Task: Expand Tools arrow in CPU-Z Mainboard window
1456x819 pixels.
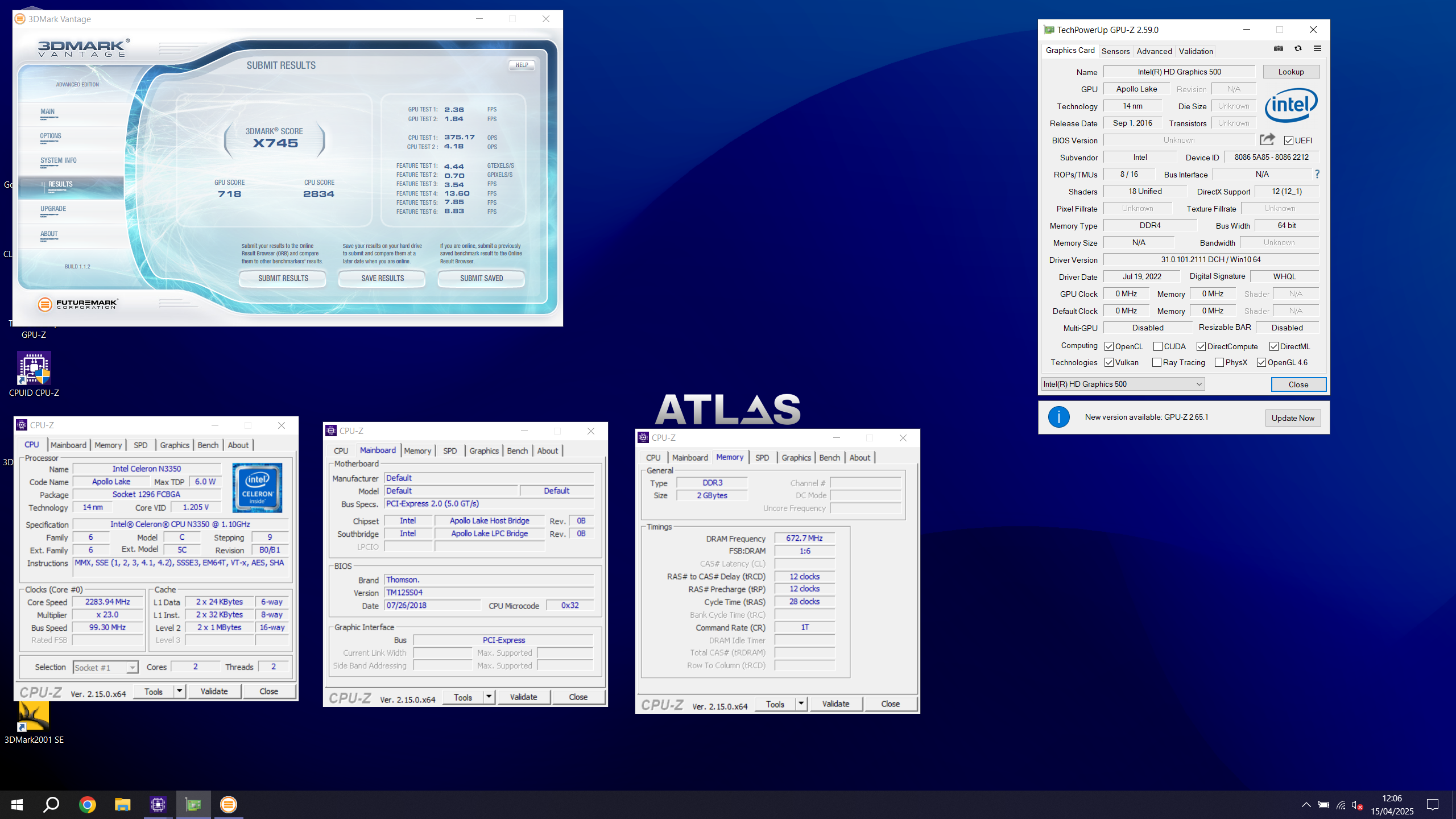Action: [x=489, y=697]
